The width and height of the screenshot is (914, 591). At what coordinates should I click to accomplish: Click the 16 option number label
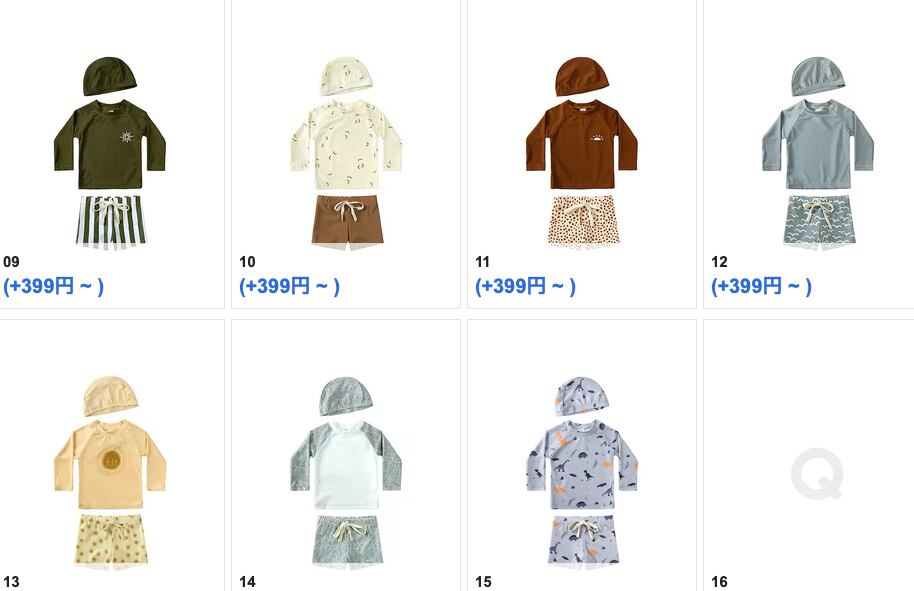(719, 582)
